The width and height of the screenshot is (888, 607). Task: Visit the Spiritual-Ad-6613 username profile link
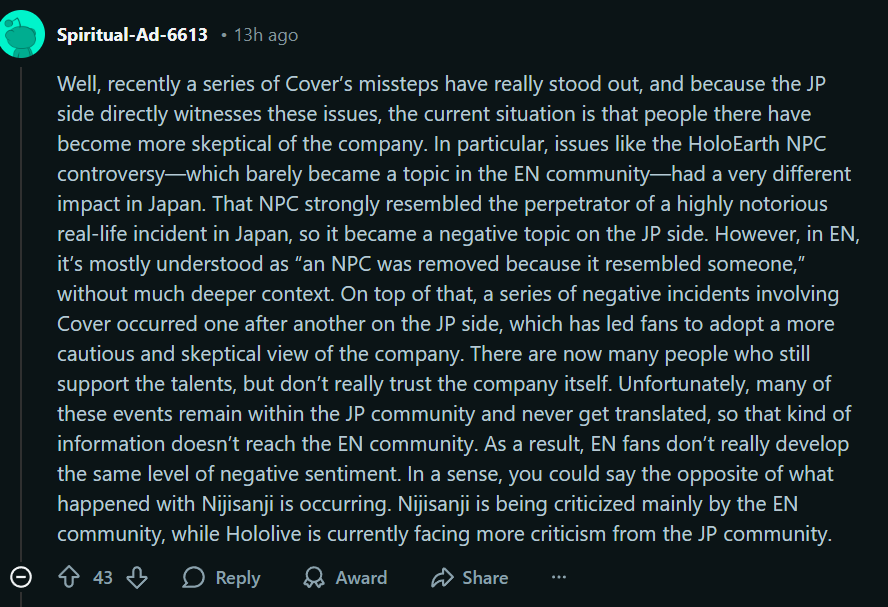132,35
